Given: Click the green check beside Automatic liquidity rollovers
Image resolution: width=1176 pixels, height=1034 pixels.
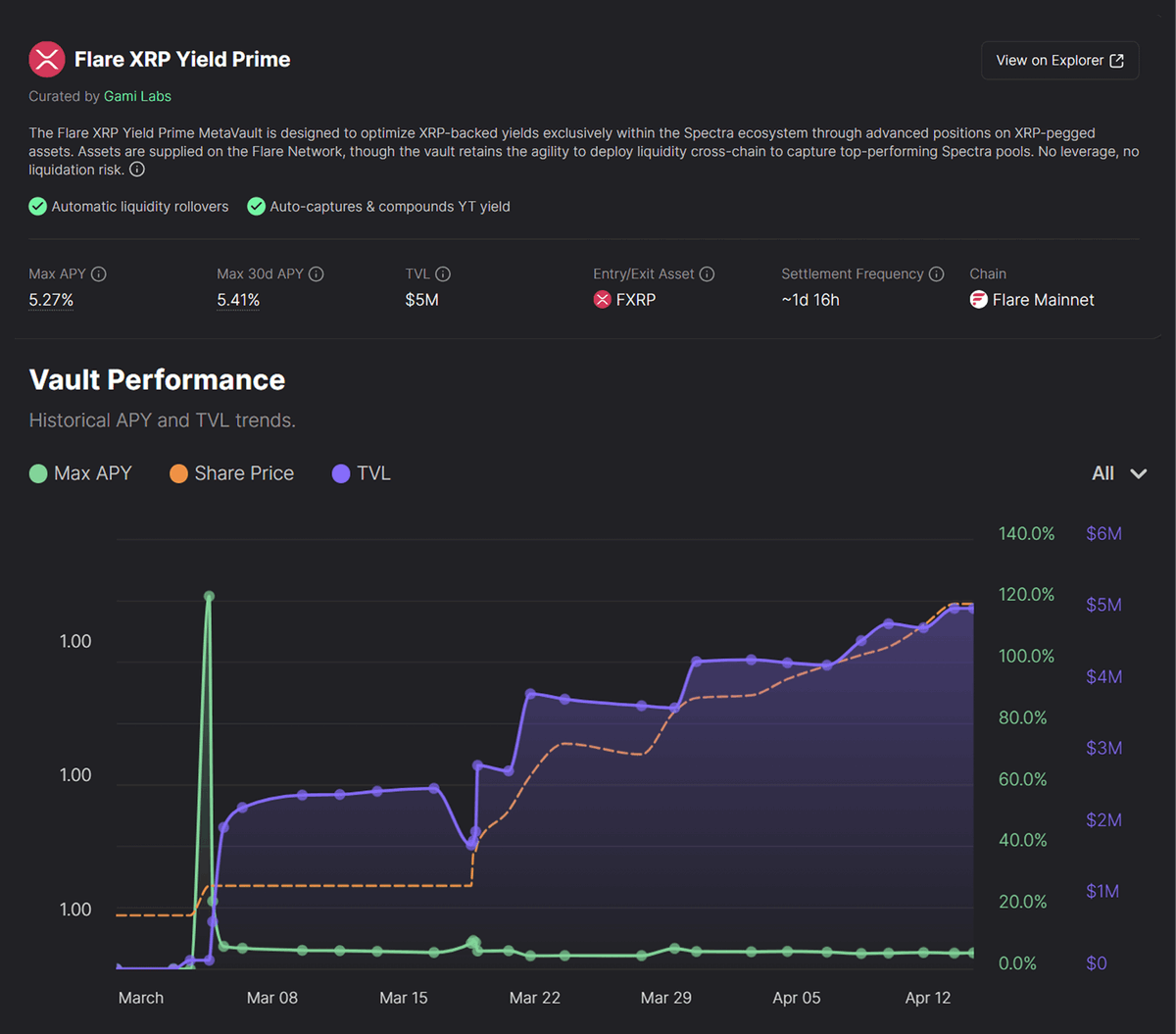Looking at the screenshot, I should point(37,207).
